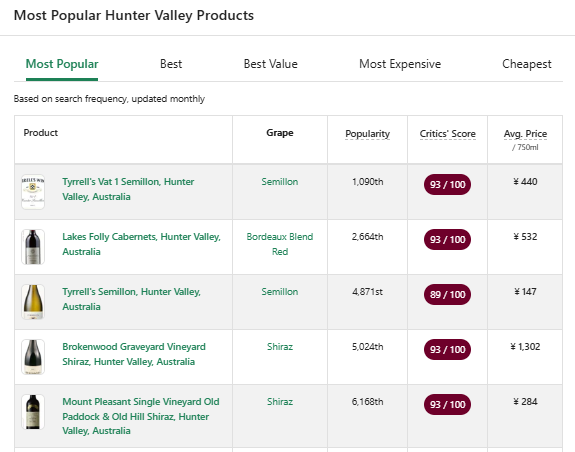Click the Avg. Price column header
Image resolution: width=575 pixels, height=452 pixels.
coord(525,134)
